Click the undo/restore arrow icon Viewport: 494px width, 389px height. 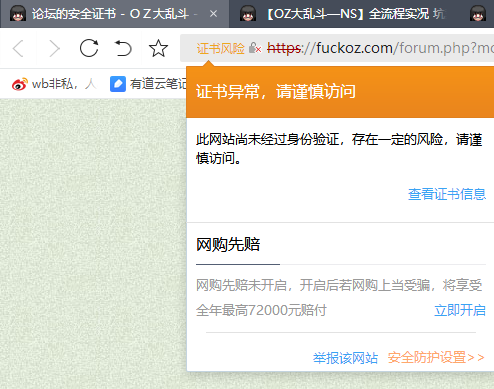tap(123, 48)
